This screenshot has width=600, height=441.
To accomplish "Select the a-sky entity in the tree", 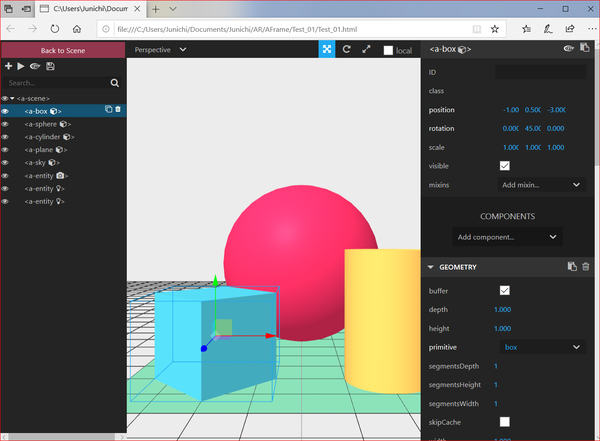I will coord(40,162).
